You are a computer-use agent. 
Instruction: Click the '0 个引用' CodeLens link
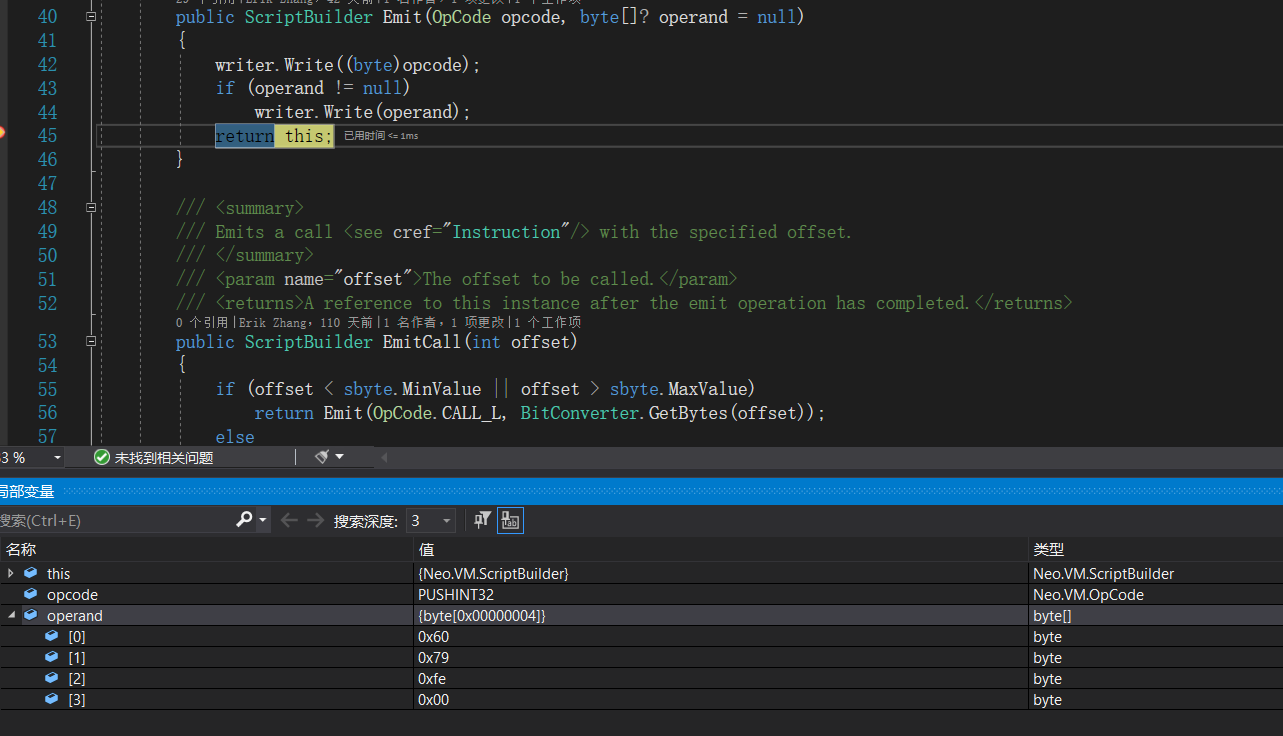pyautogui.click(x=203, y=323)
